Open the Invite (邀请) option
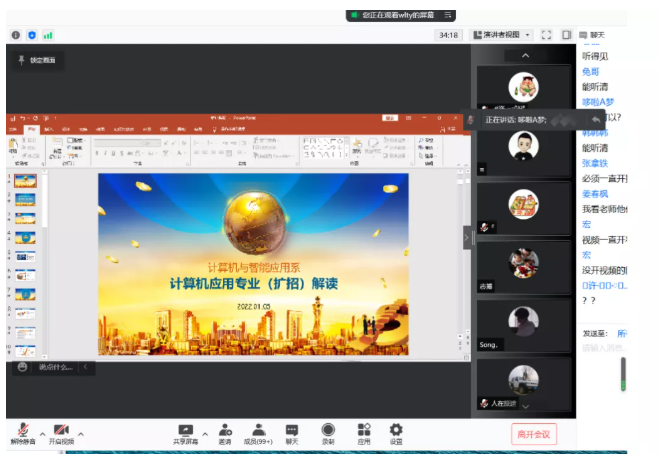Viewport: 659px width, 467px height. [x=225, y=434]
